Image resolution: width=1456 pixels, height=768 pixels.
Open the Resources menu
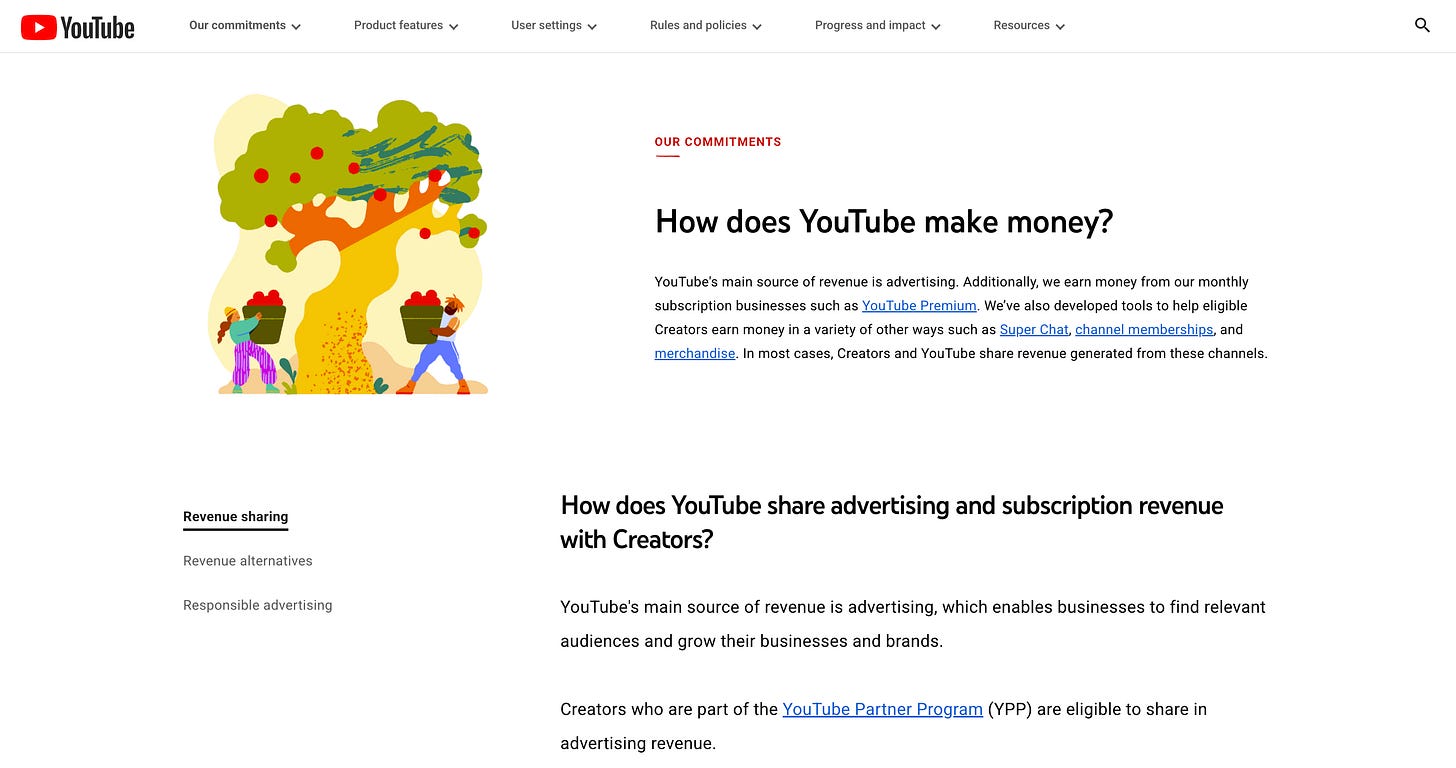coord(1029,26)
